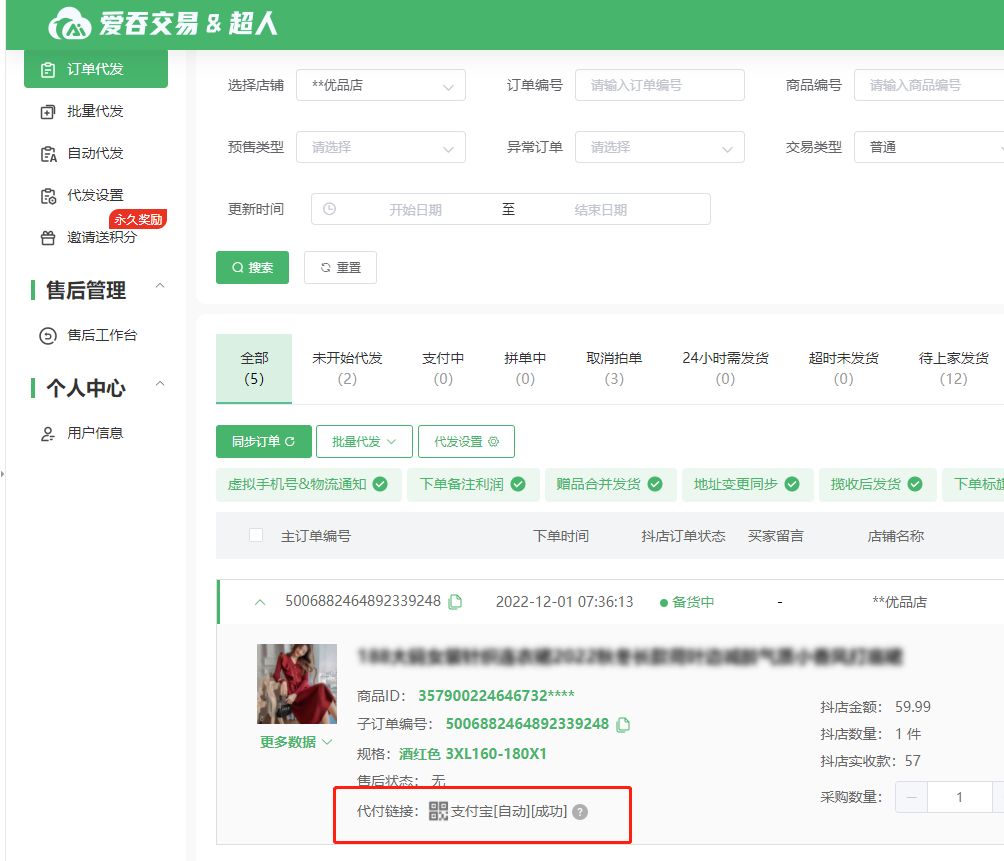Click the 同步订单 button
Image resolution: width=1004 pixels, height=861 pixels.
click(264, 442)
